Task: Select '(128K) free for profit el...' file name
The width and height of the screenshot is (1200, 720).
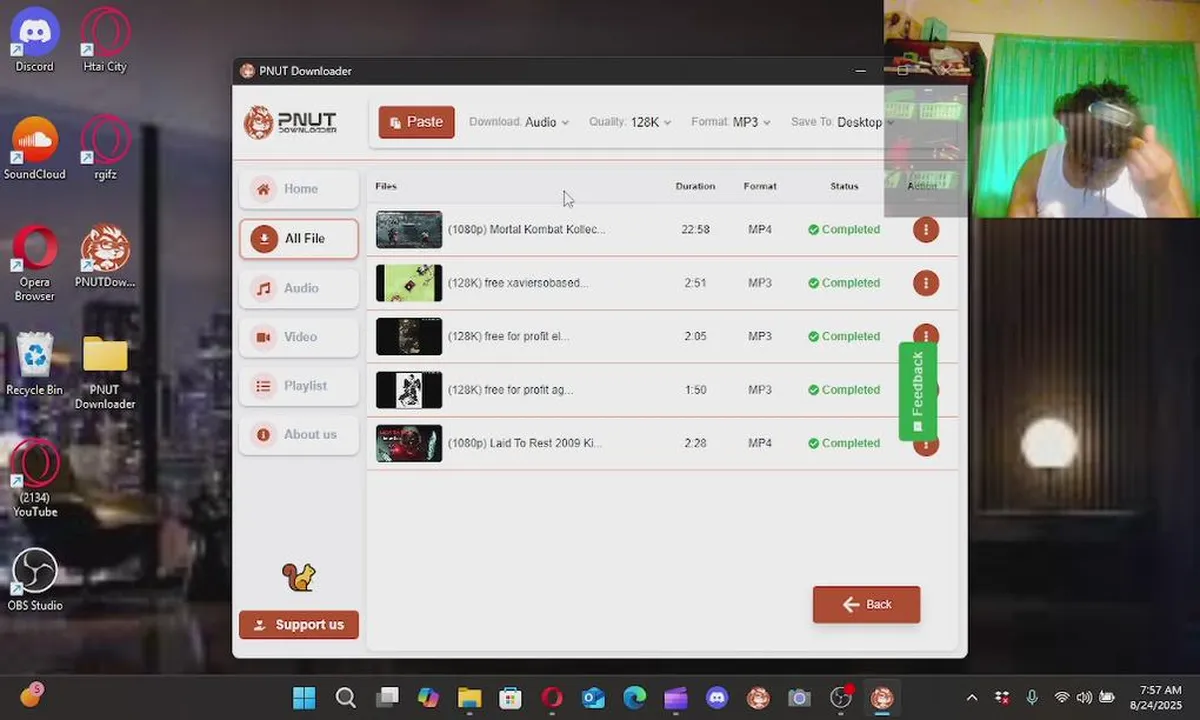Action: click(508, 336)
